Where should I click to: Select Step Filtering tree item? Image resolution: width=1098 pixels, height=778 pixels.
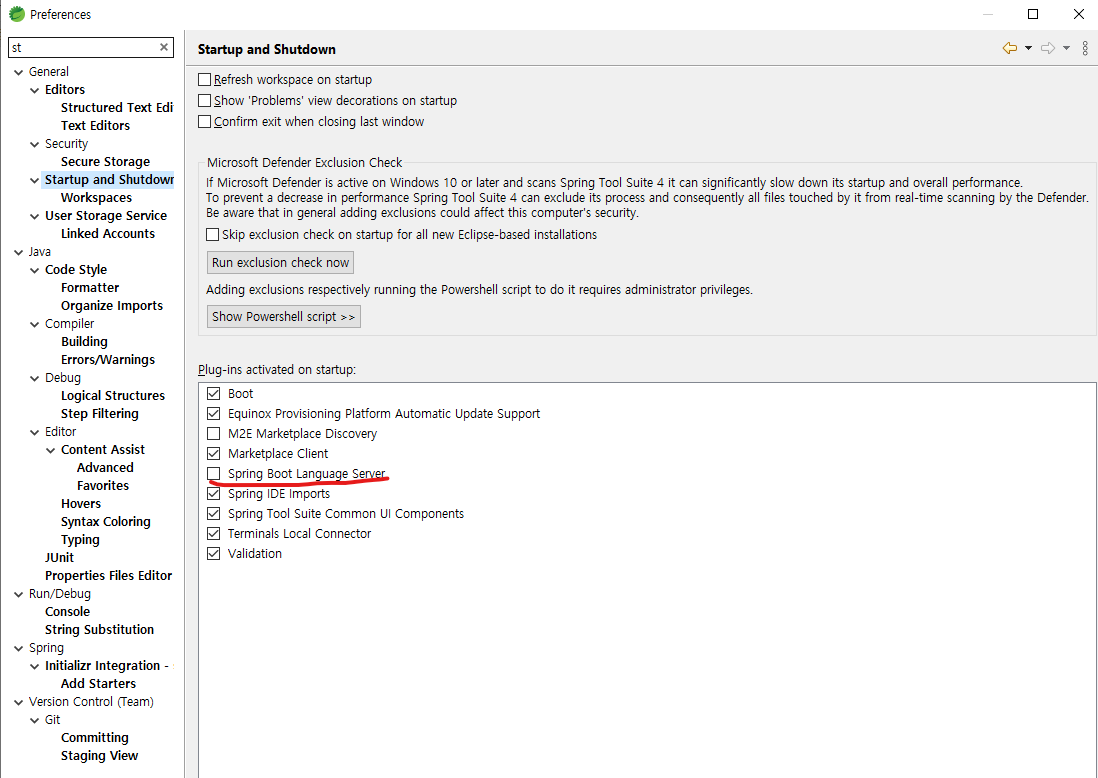pyautogui.click(x=99, y=413)
